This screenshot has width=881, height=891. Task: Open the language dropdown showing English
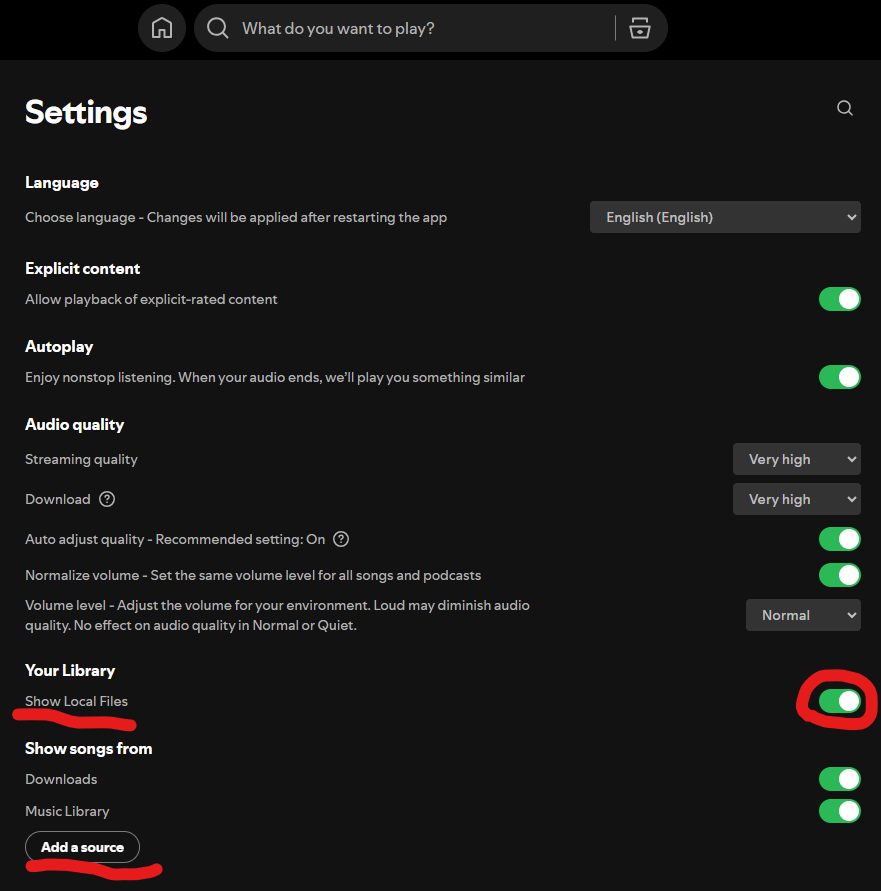725,217
